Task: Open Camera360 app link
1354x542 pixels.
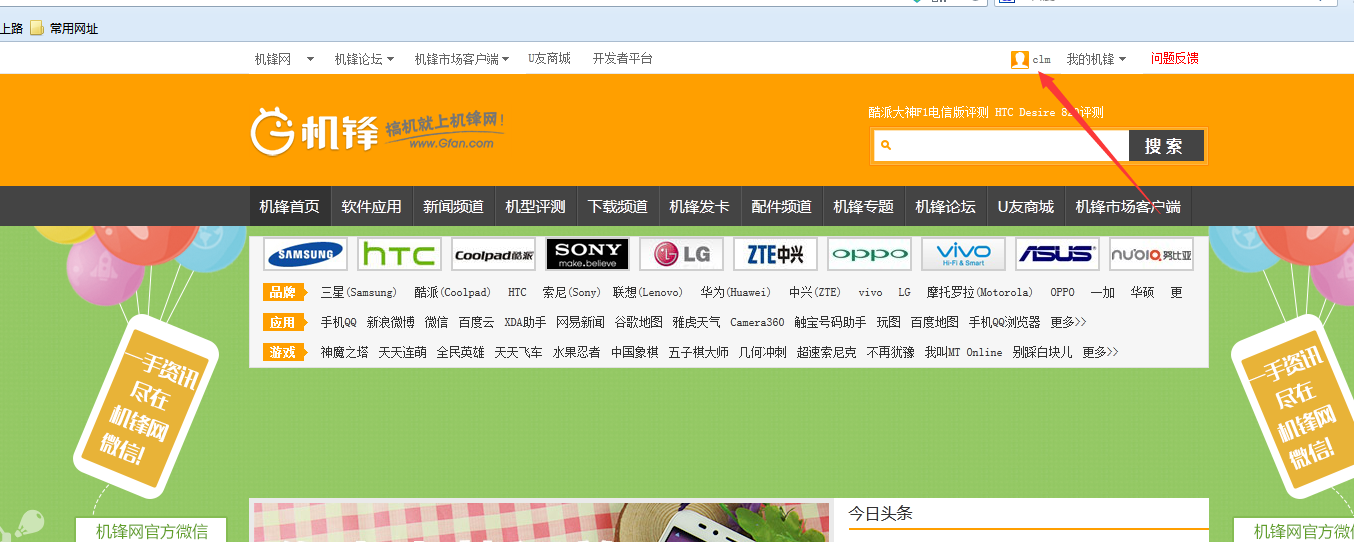Action: click(757, 322)
